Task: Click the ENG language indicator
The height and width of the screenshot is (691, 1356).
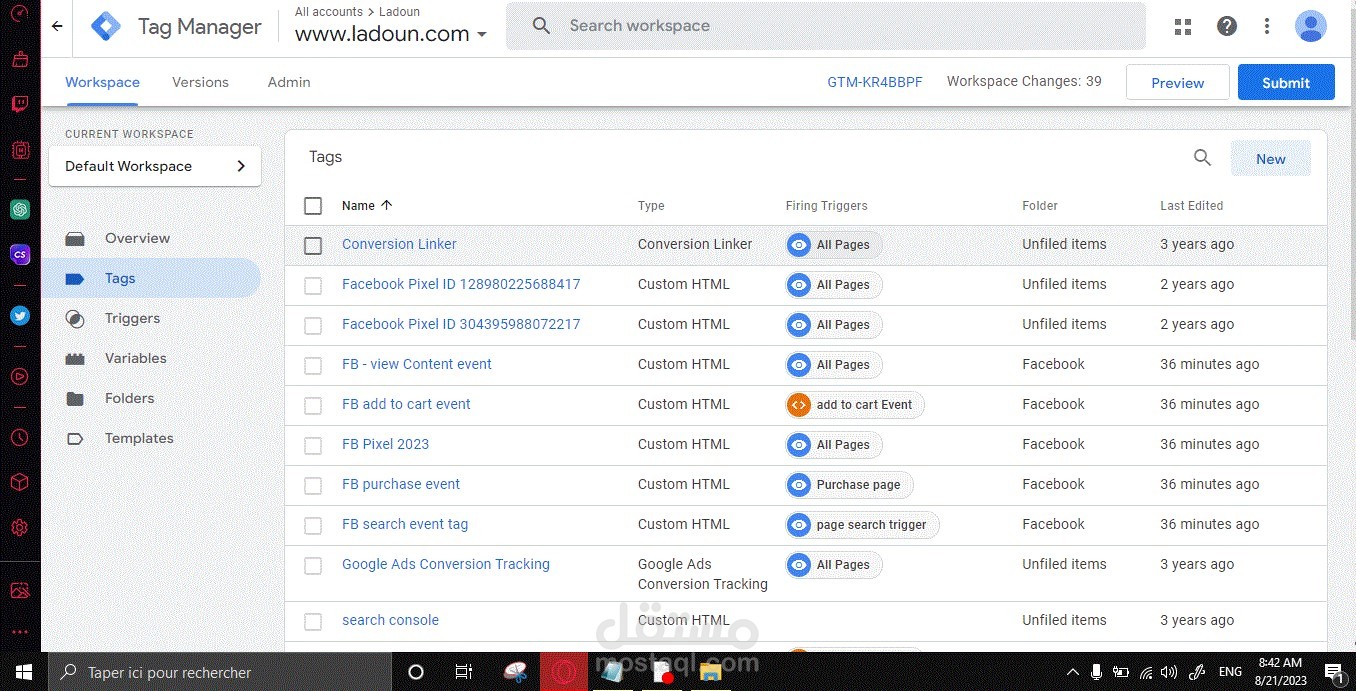Action: tap(1230, 672)
